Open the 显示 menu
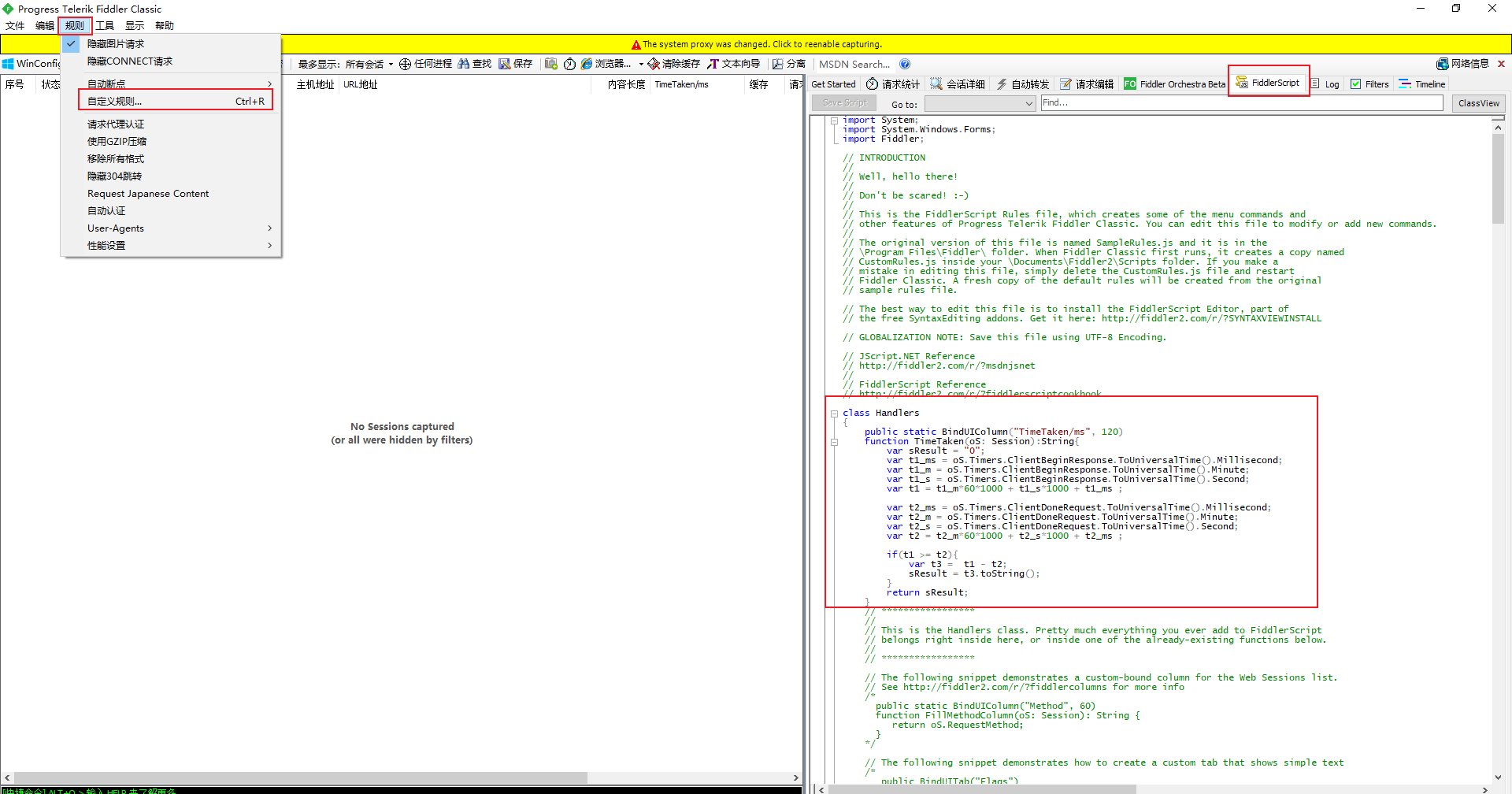 pos(135,26)
